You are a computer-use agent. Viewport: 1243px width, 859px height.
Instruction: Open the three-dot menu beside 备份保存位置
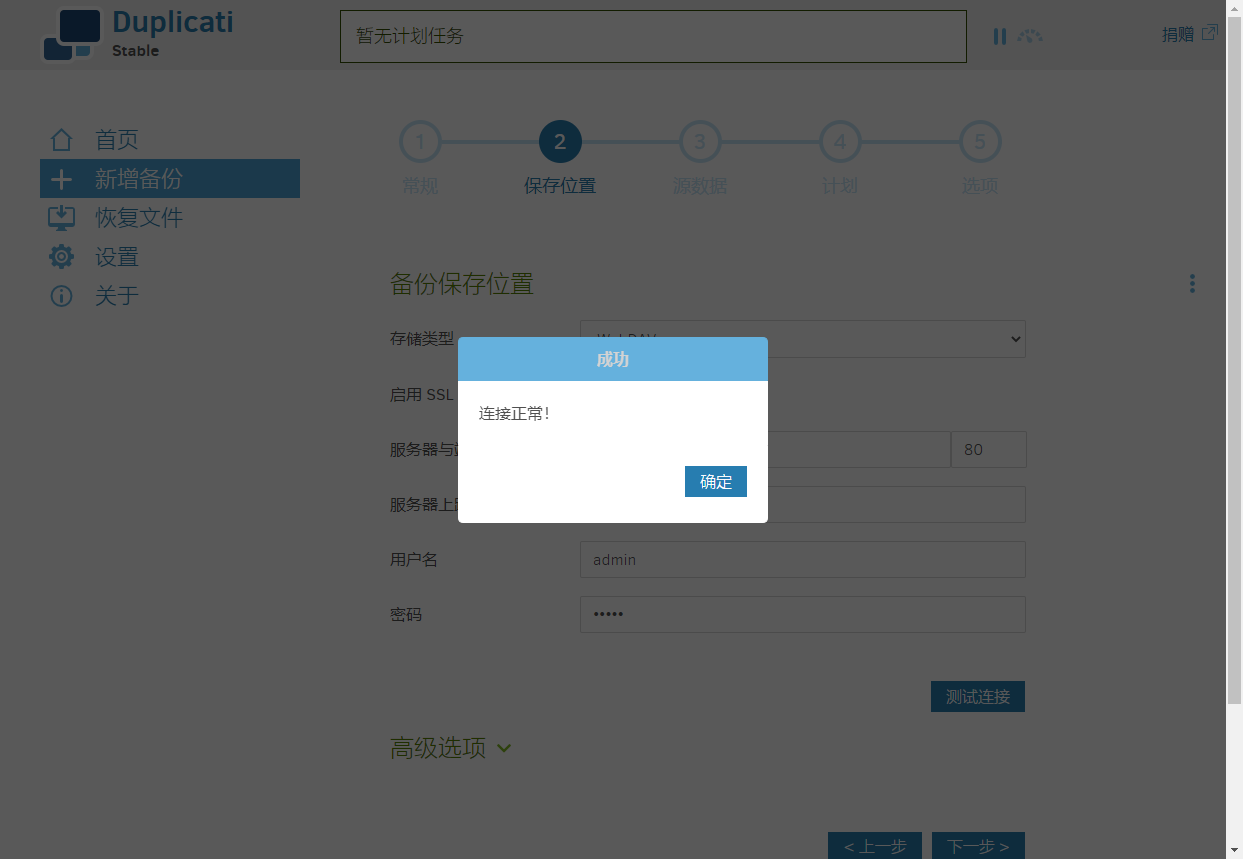(x=1192, y=284)
